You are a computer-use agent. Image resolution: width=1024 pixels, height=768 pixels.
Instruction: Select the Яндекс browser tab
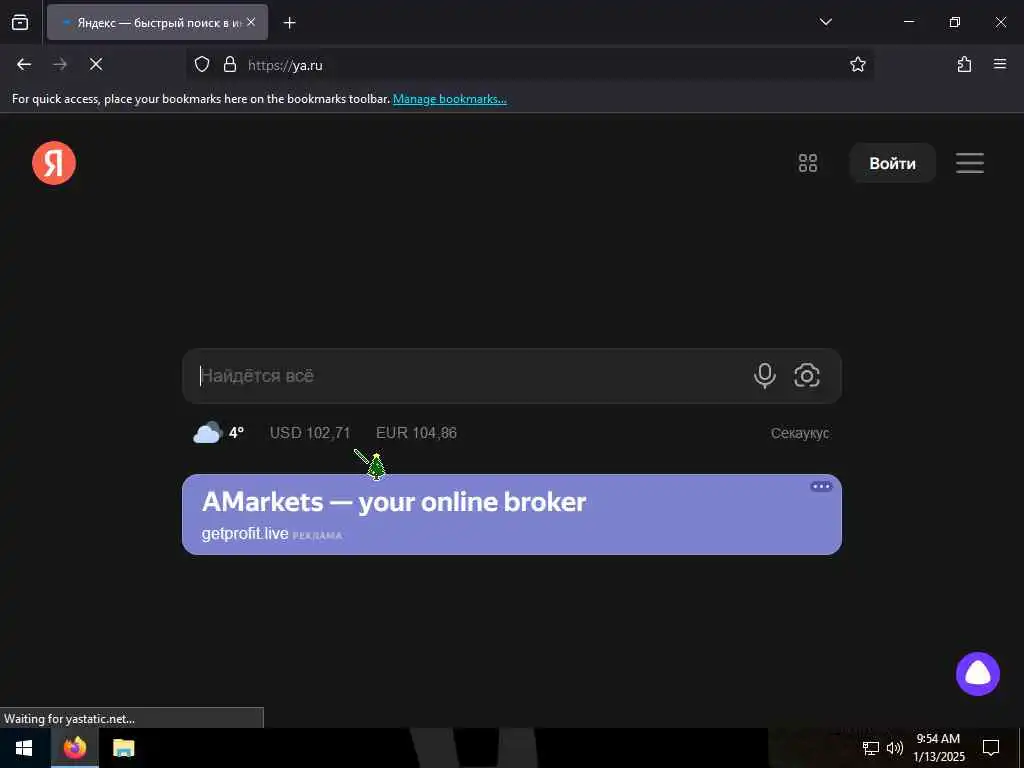click(x=157, y=22)
